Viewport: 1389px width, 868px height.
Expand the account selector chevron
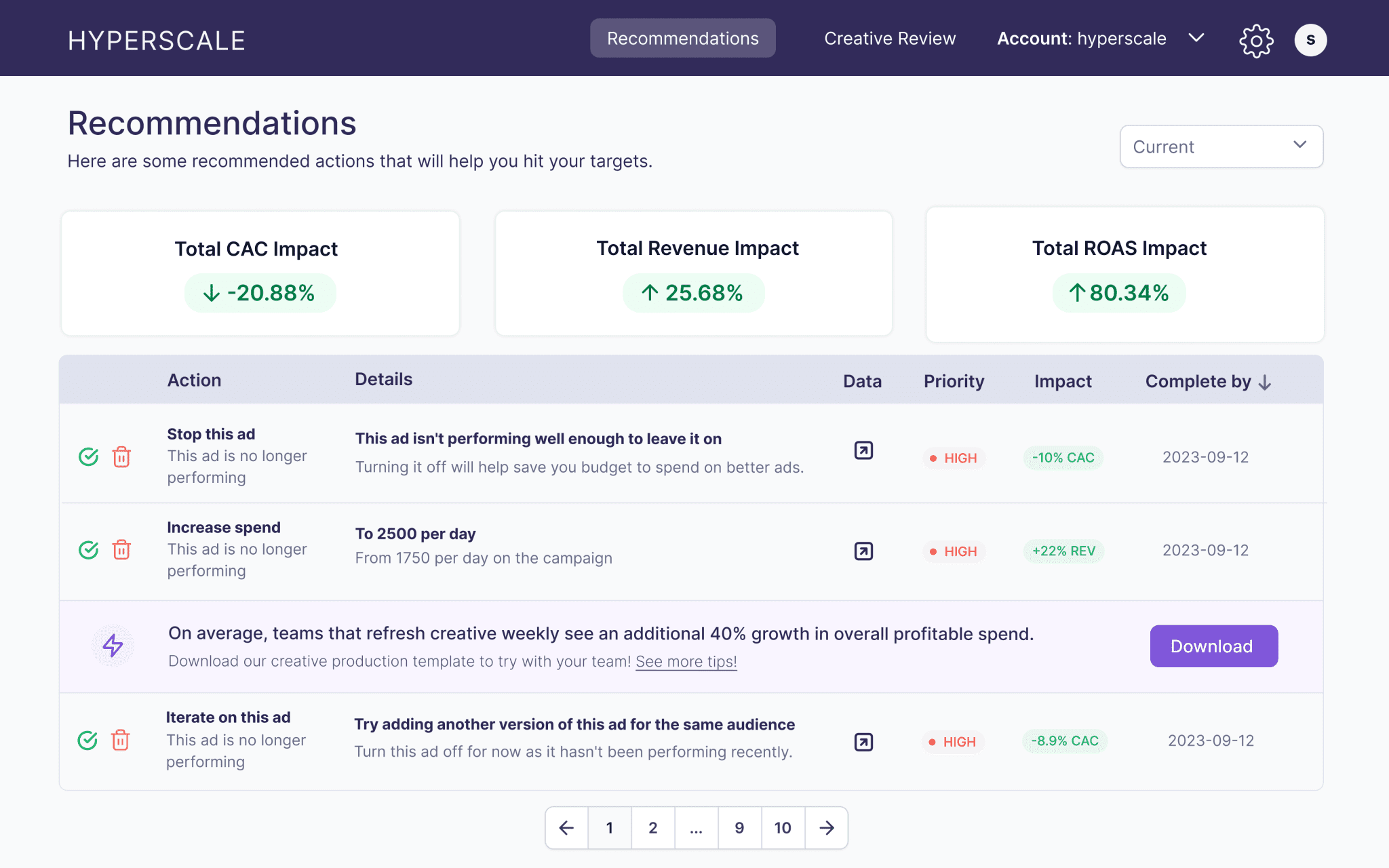point(1196,39)
